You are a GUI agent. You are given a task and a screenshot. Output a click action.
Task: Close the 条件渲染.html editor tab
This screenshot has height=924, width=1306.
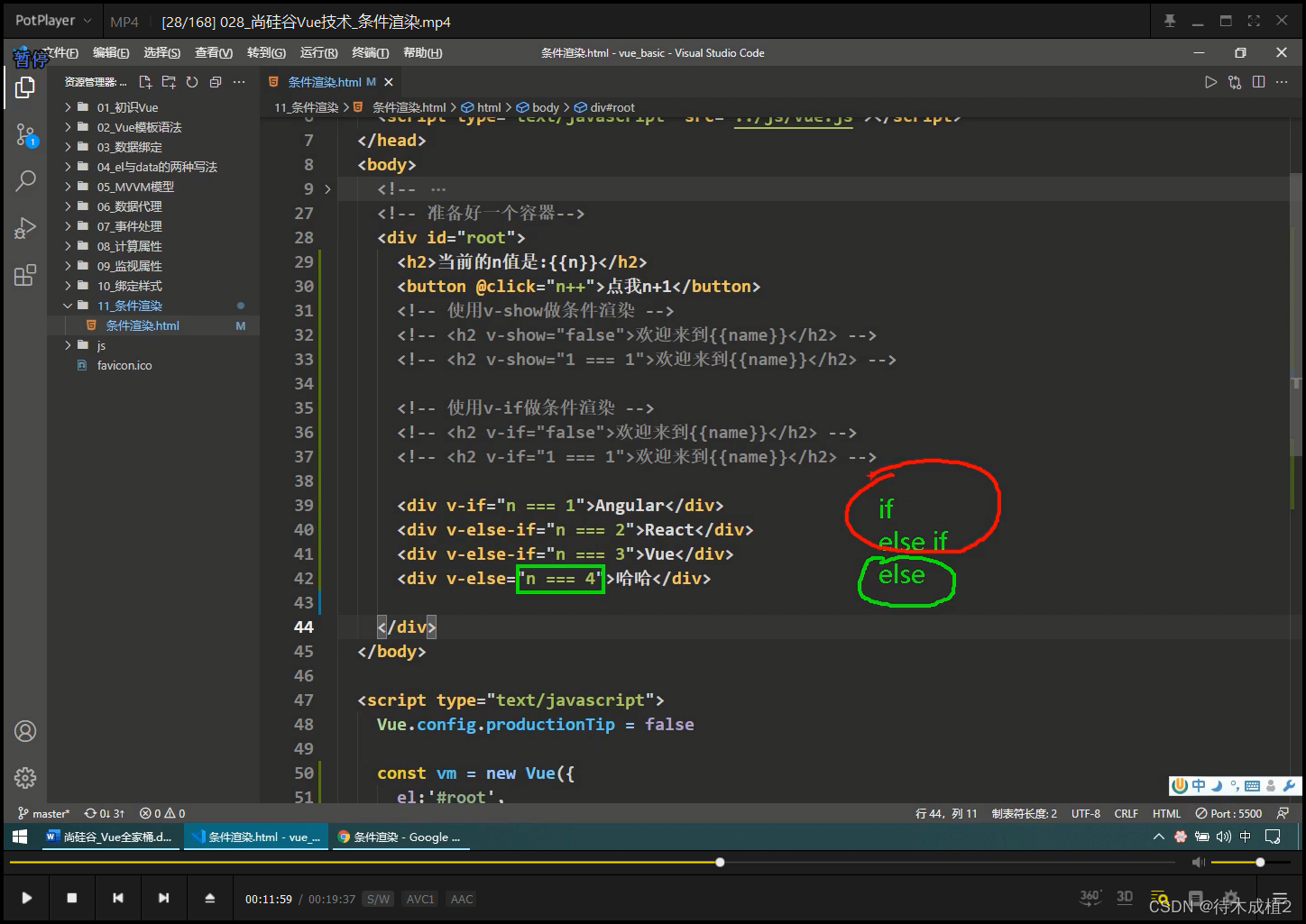click(x=388, y=82)
